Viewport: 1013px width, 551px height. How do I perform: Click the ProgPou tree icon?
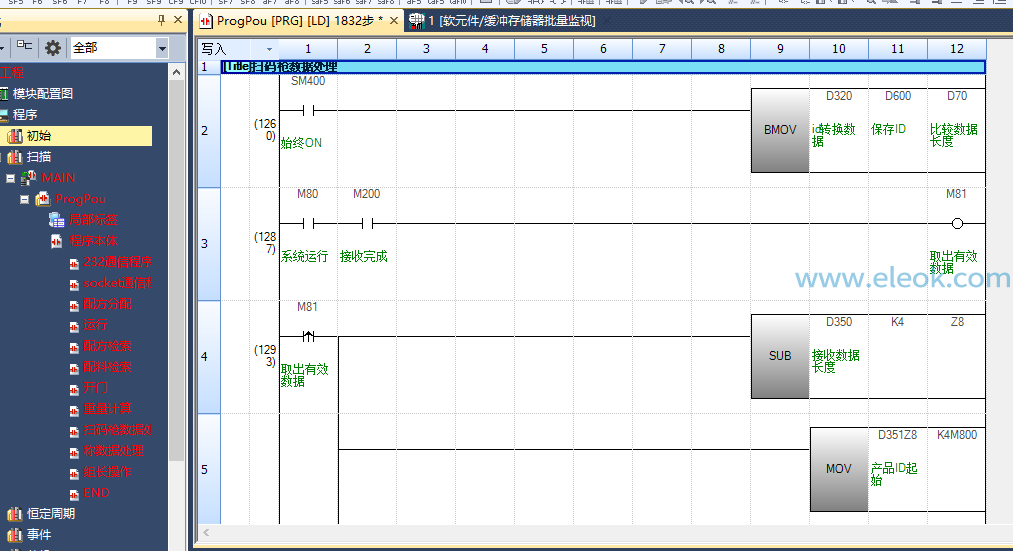[43, 199]
